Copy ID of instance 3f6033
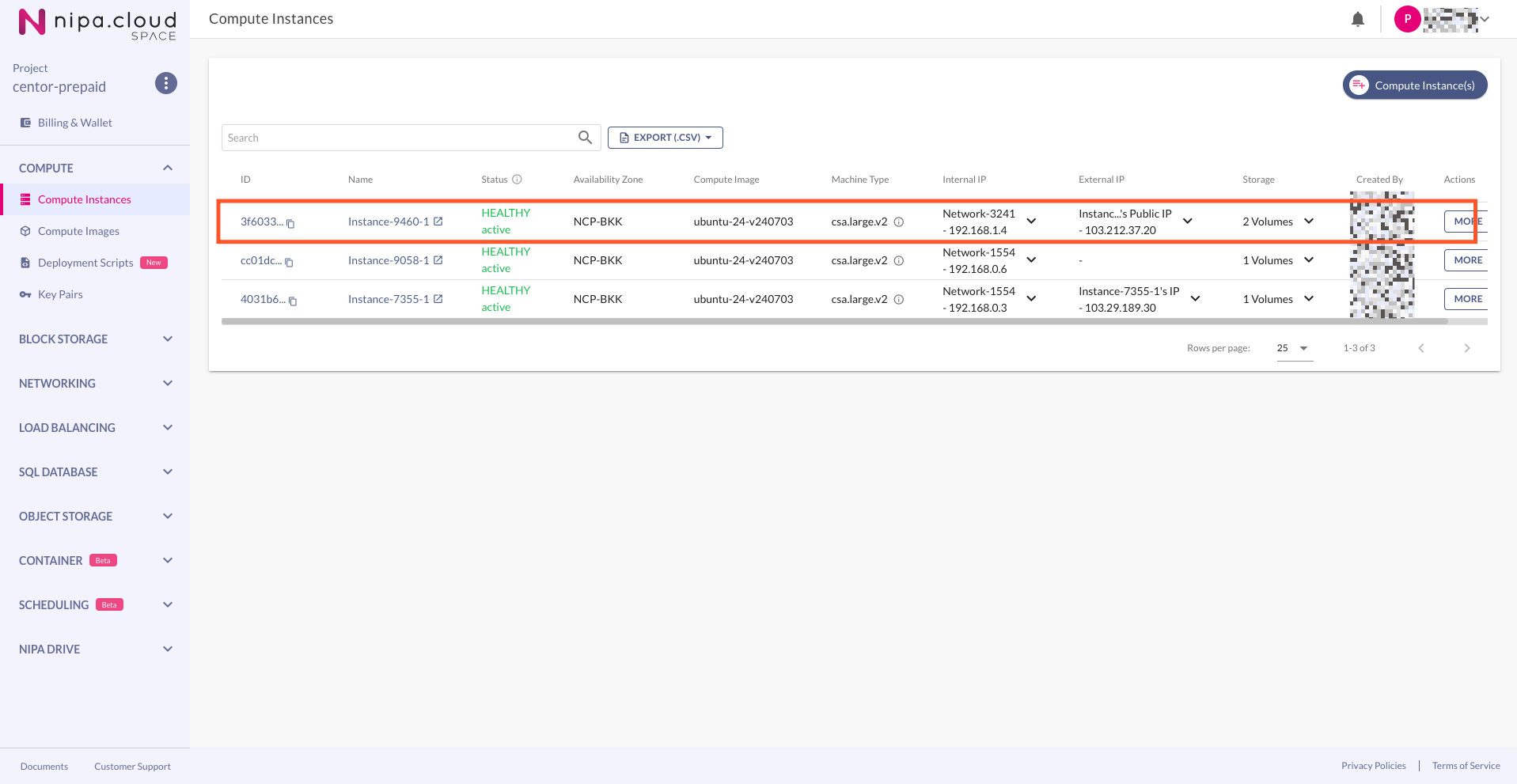Viewport: 1517px width, 784px height. (x=290, y=224)
